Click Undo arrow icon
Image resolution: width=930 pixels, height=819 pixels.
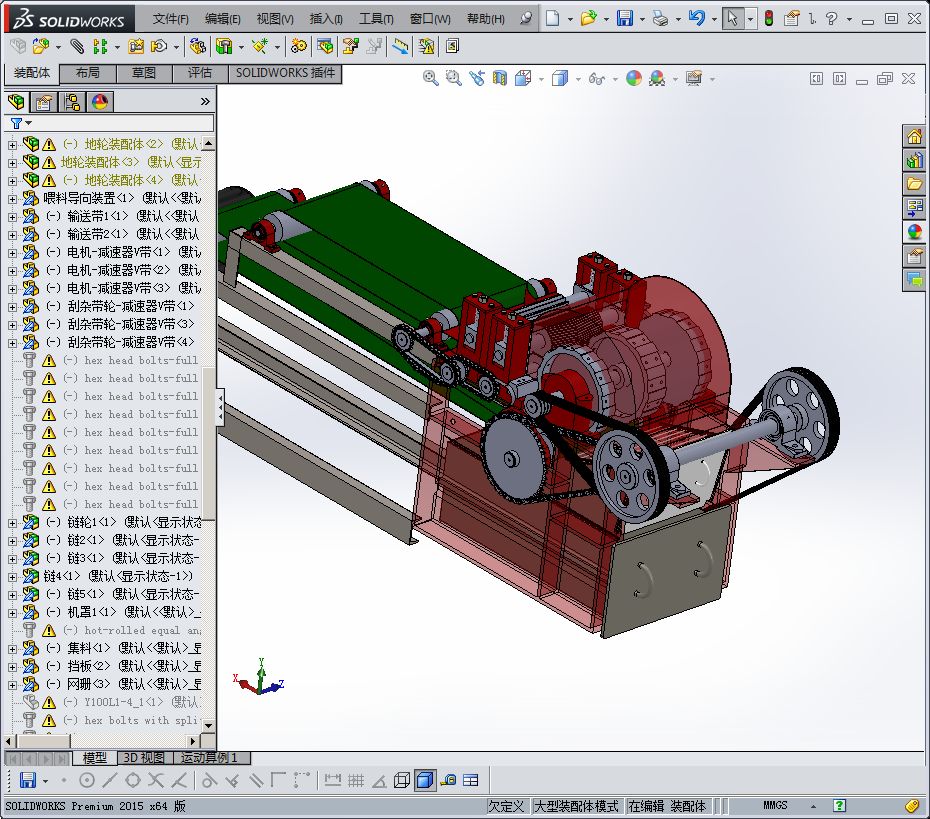click(696, 18)
